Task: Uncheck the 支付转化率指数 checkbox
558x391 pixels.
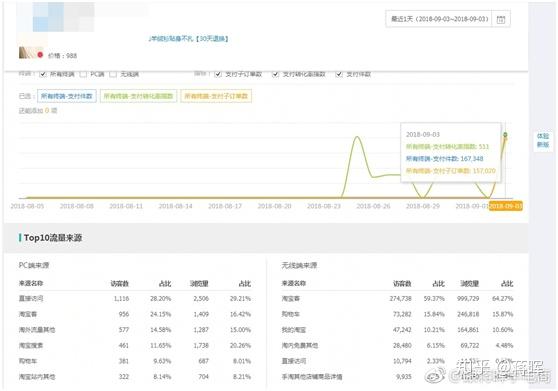Action: (275, 74)
